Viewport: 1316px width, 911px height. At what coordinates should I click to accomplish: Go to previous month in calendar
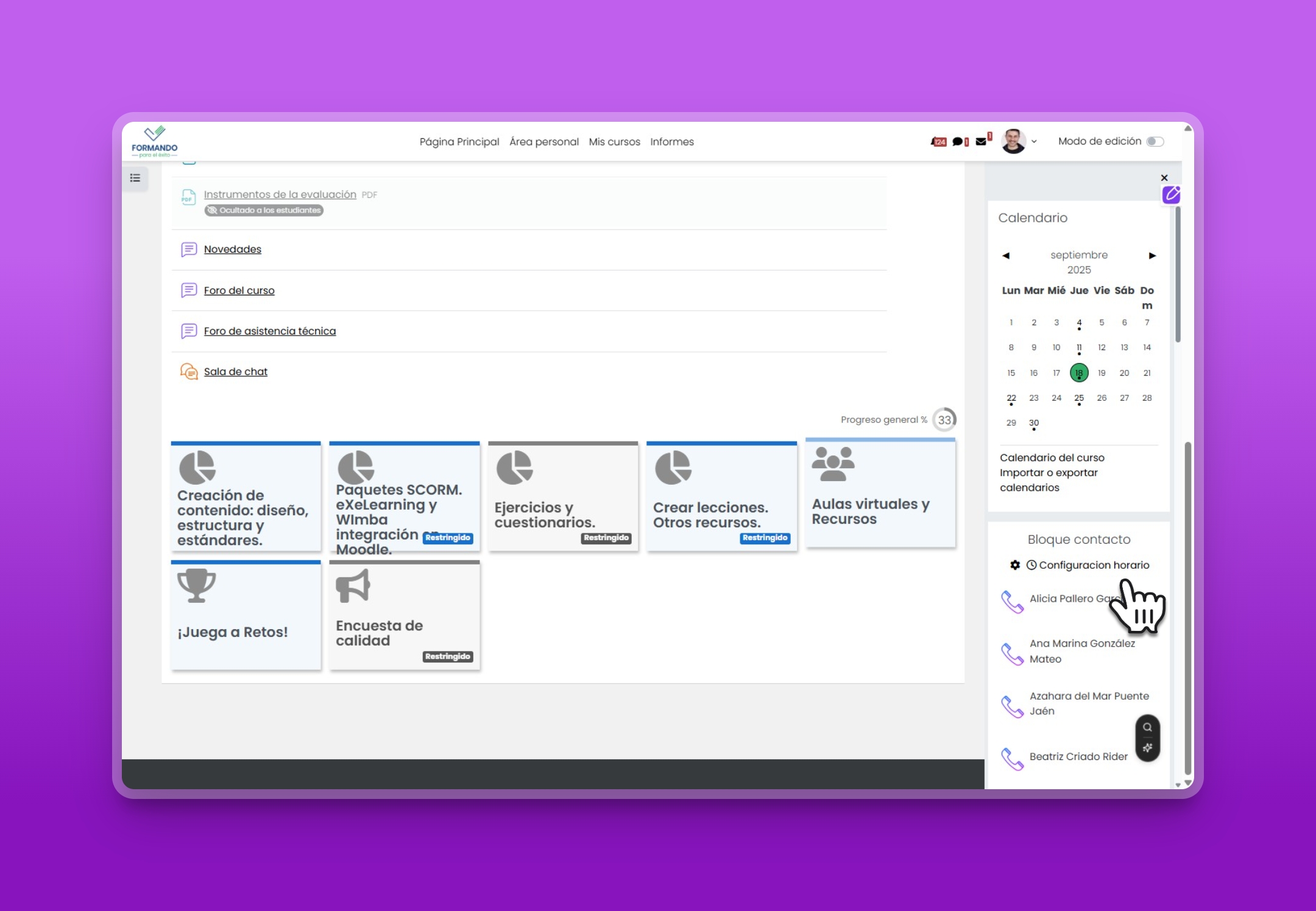point(1006,256)
